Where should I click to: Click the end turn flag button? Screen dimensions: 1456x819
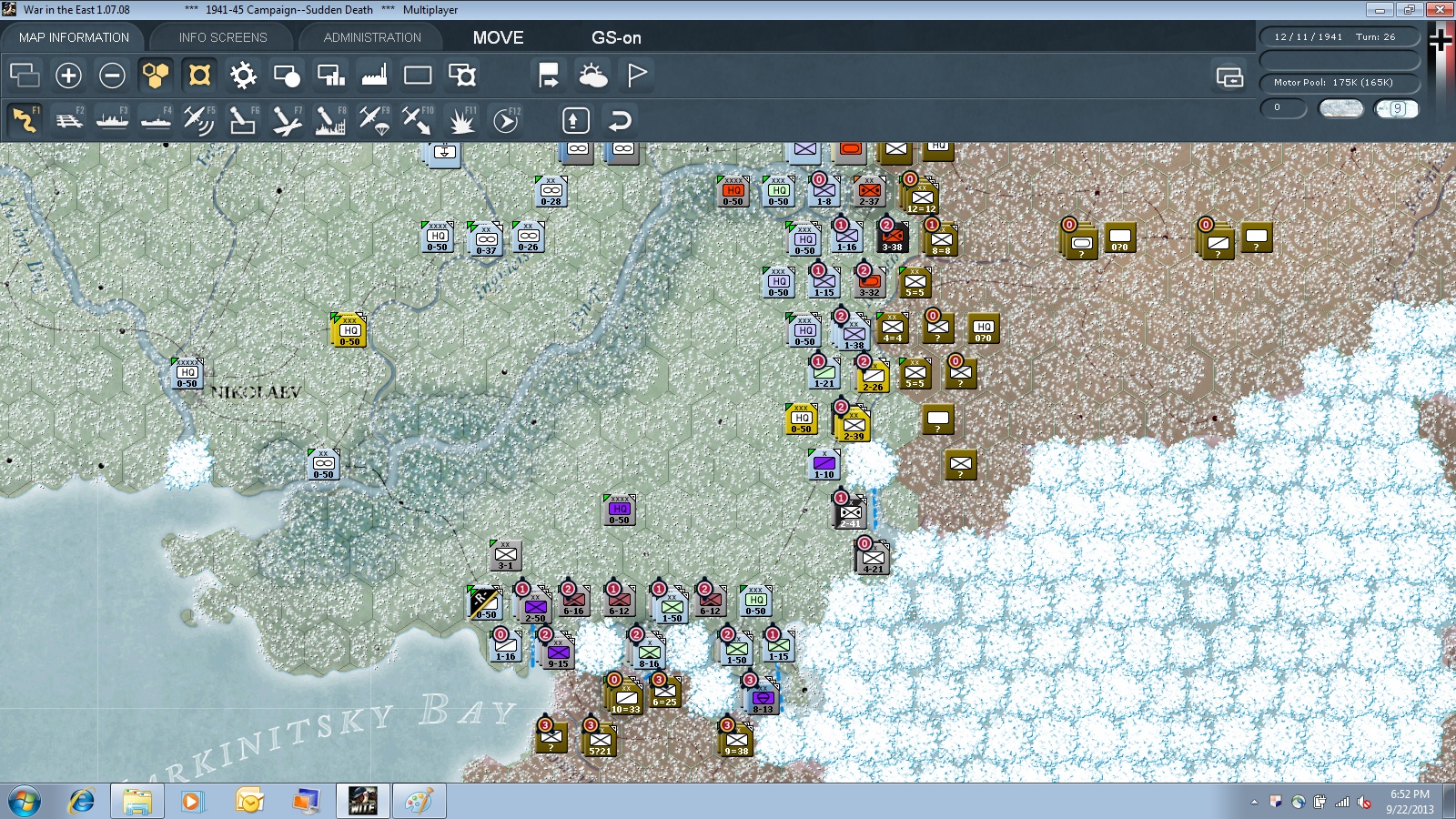click(x=637, y=76)
